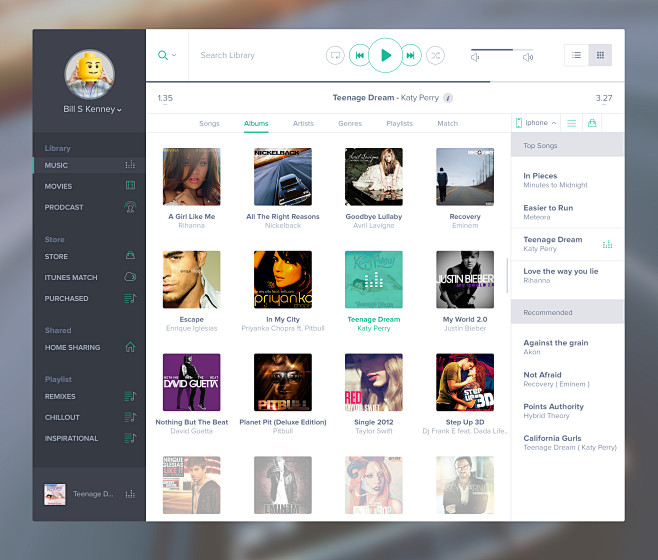Seek in the song progress bar
The height and width of the screenshot is (560, 658).
pos(385,81)
